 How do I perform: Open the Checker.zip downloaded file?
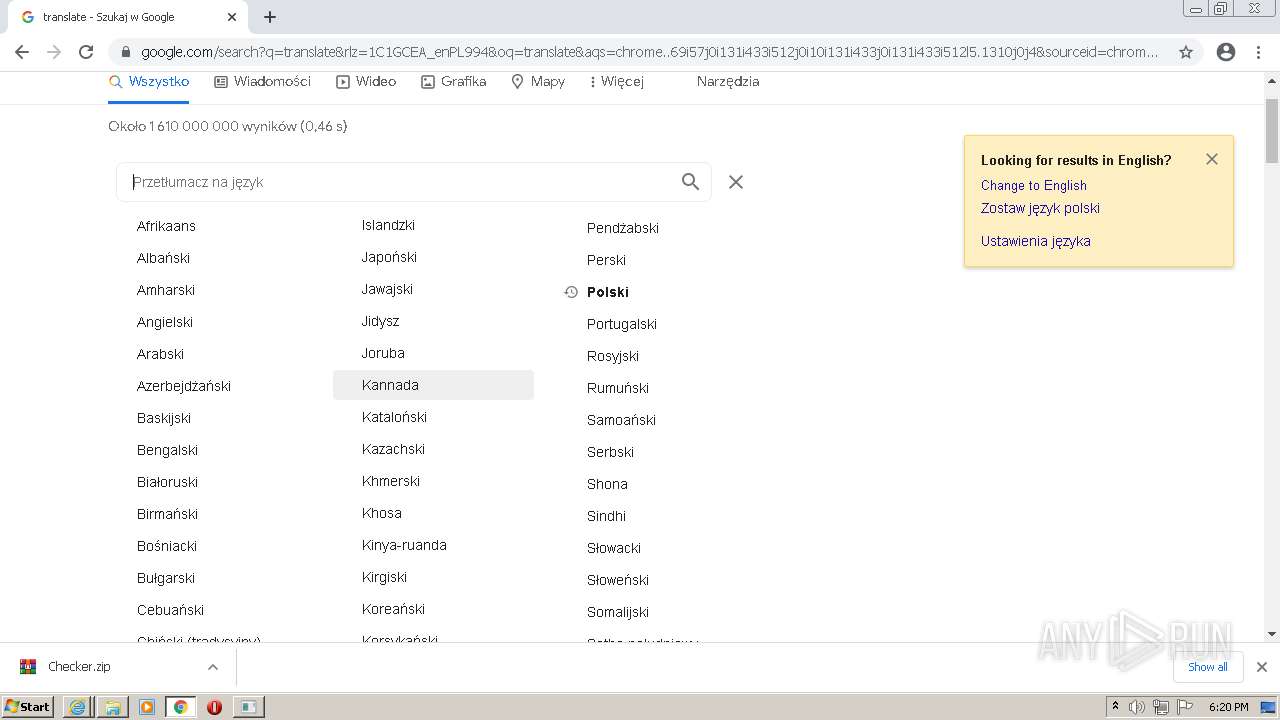[x=79, y=667]
